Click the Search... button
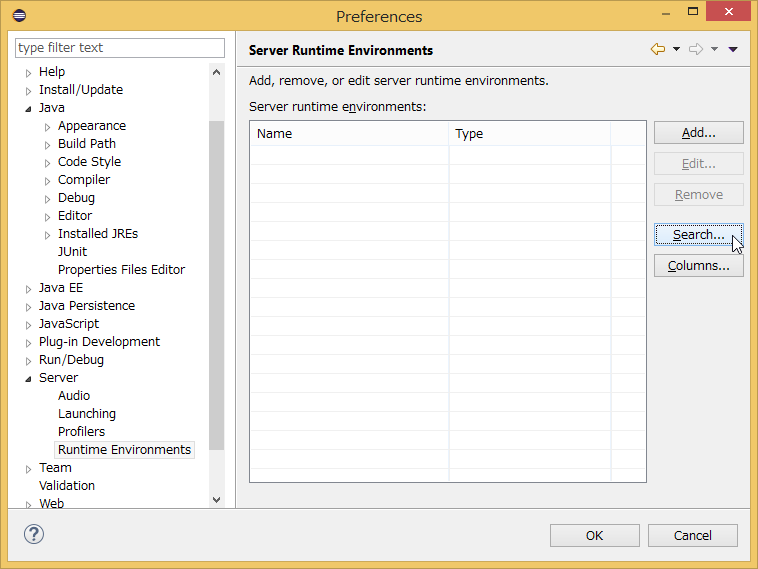The width and height of the screenshot is (758, 569). [699, 235]
